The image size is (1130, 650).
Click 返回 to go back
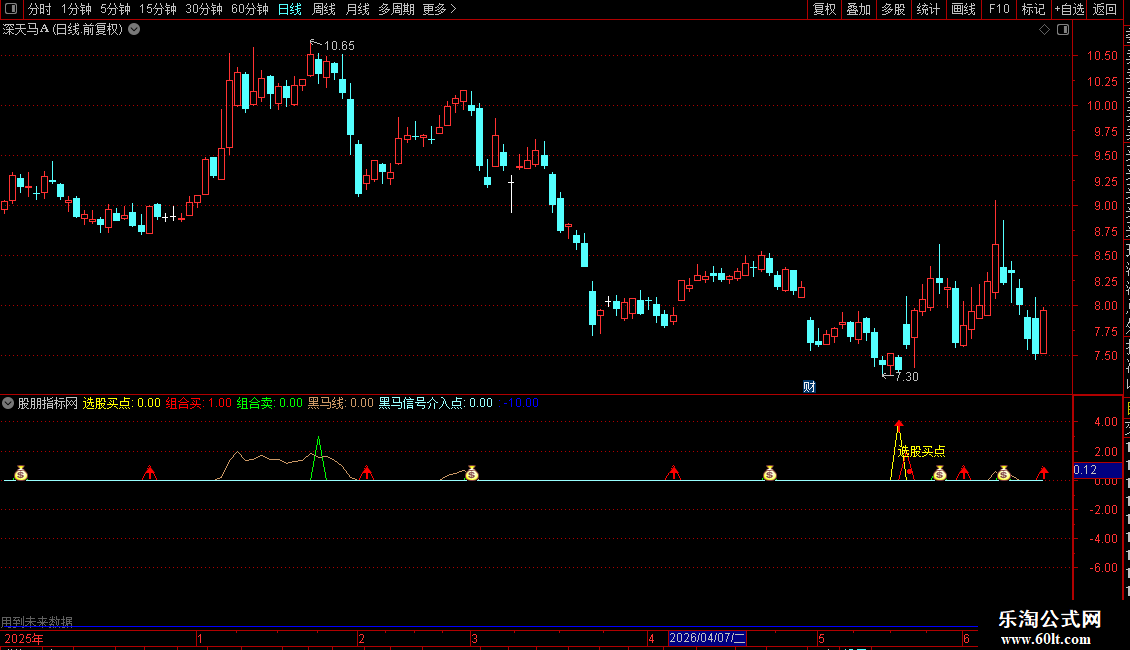[x=1105, y=9]
